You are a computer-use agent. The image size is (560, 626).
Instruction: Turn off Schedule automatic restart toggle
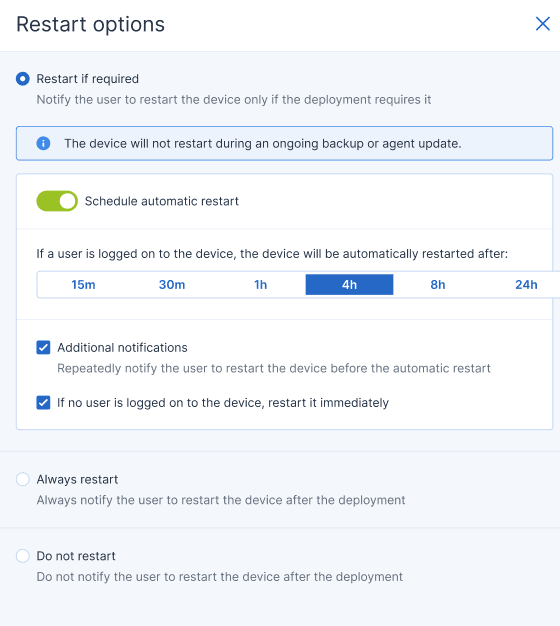[57, 201]
